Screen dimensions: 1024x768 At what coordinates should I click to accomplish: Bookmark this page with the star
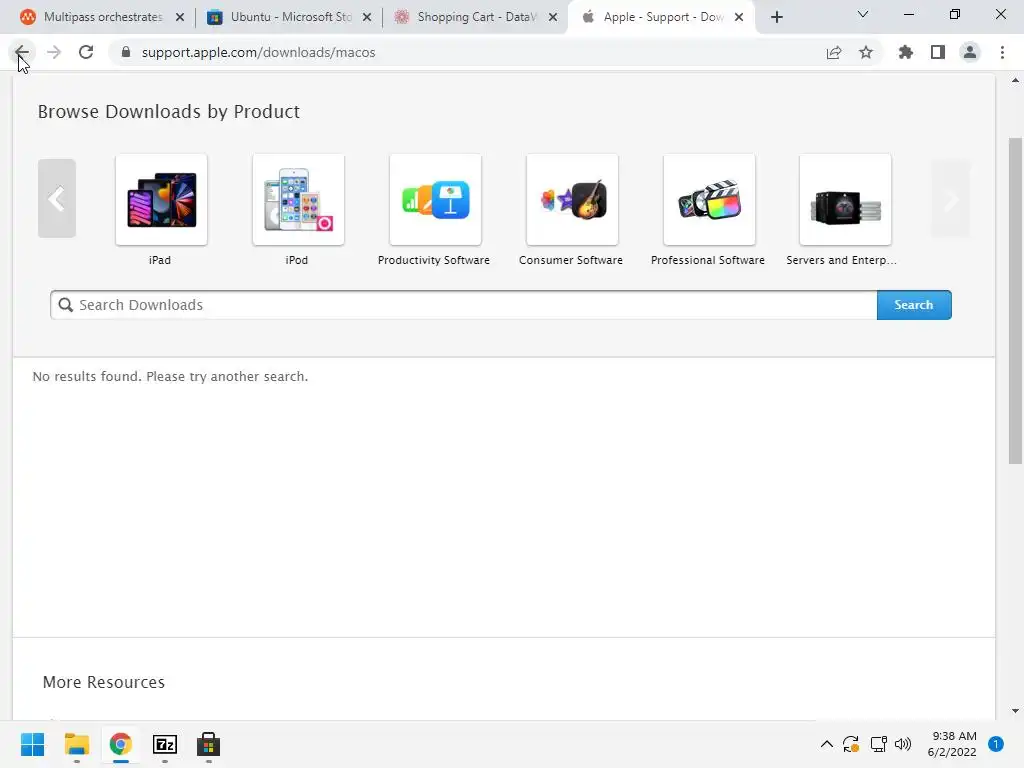pos(865,52)
